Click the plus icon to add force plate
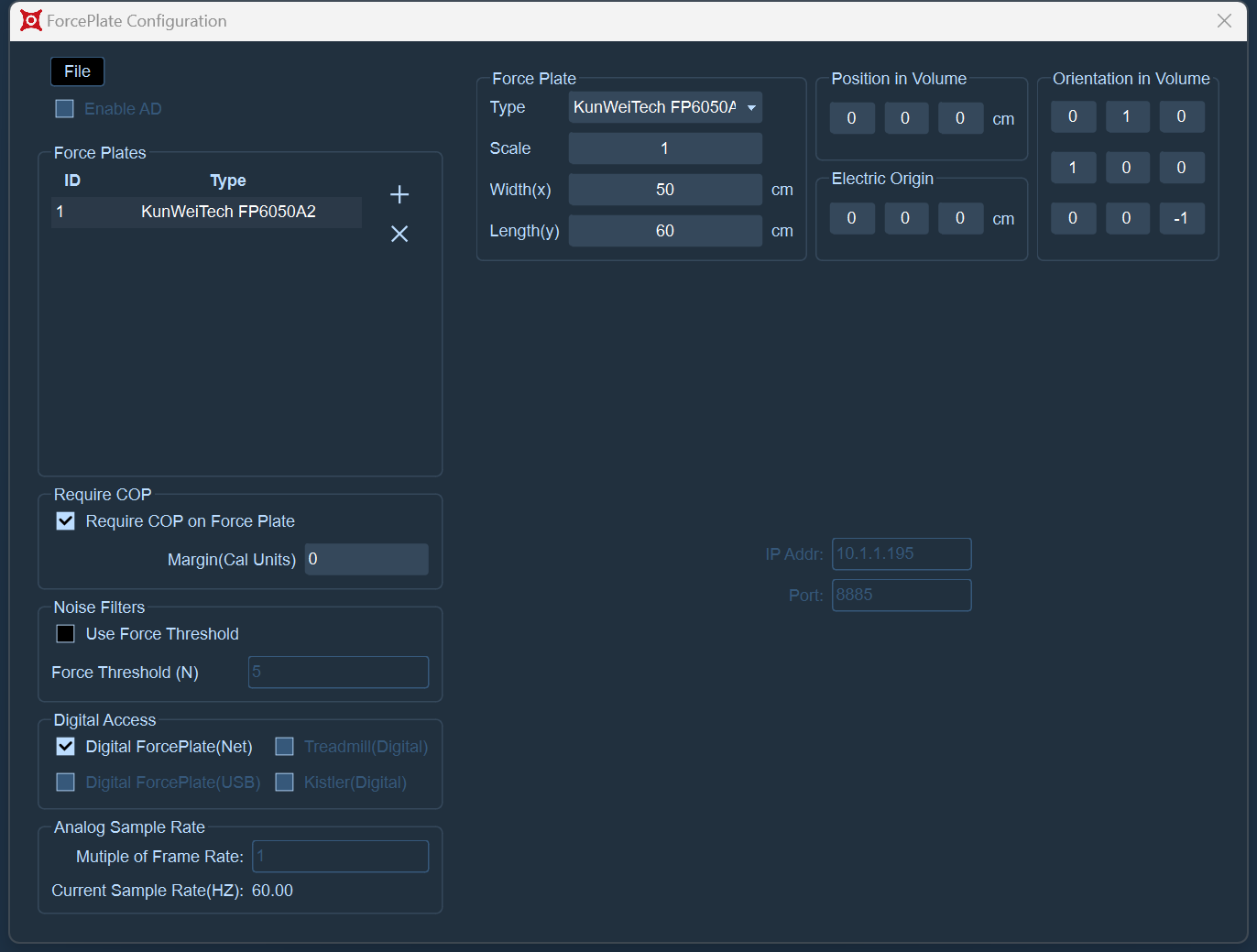This screenshot has width=1257, height=952. [399, 194]
